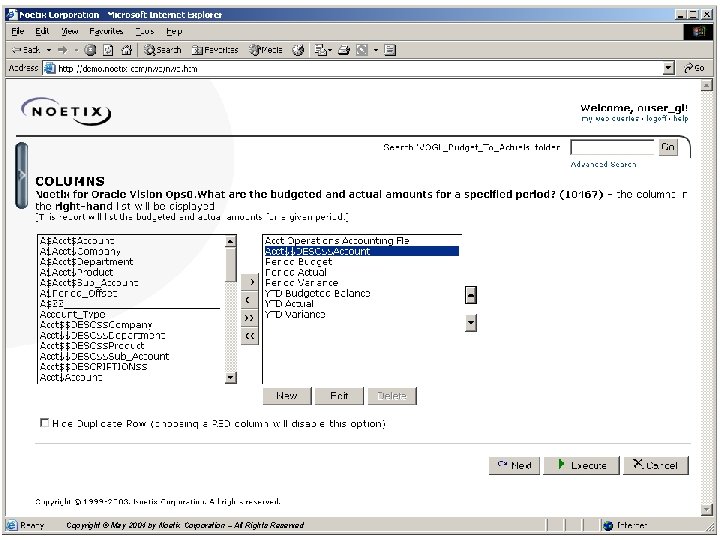
Task: Click the Cancel button
Action: (656, 465)
